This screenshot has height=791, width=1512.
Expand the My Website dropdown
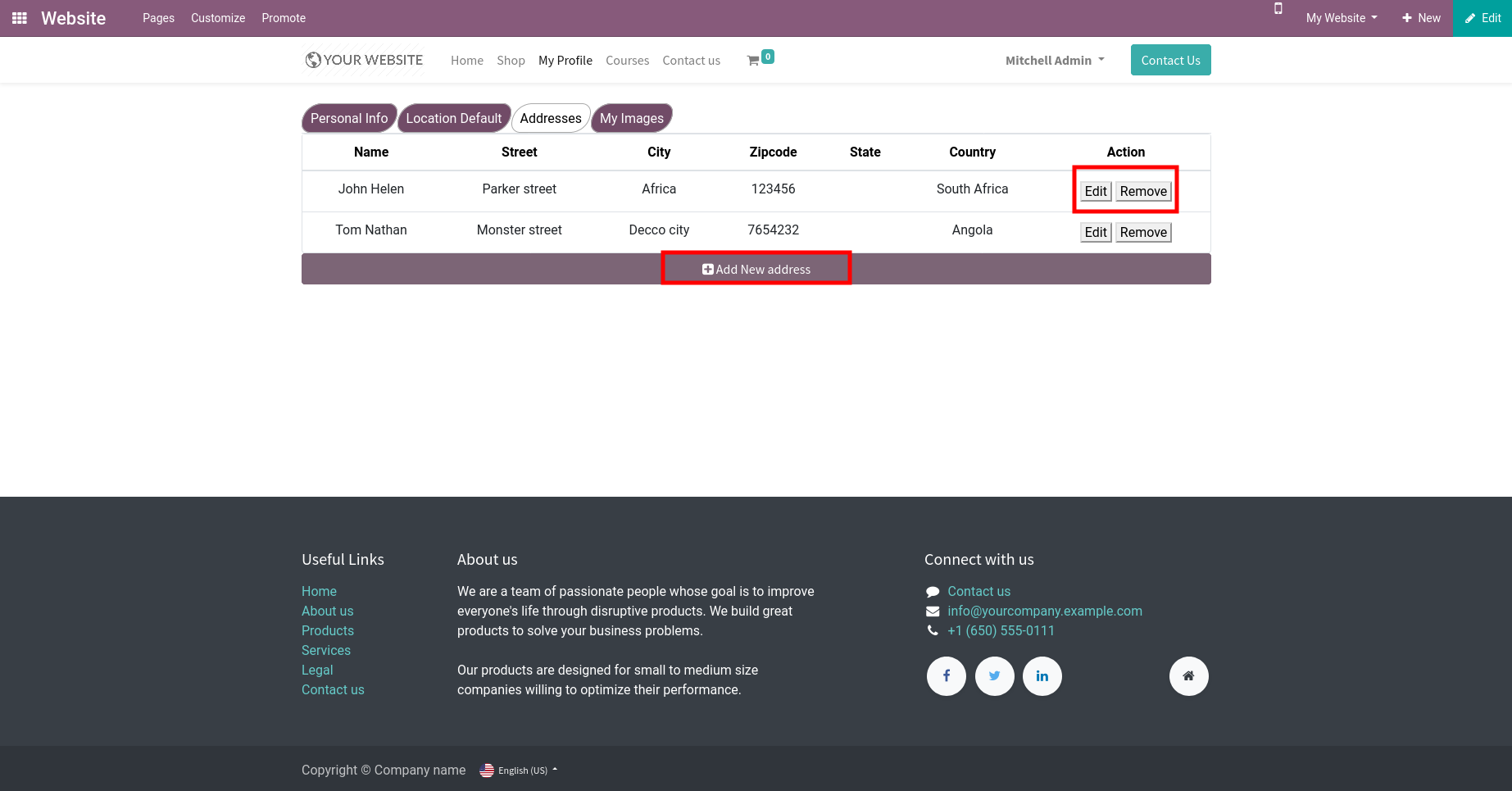click(1342, 18)
